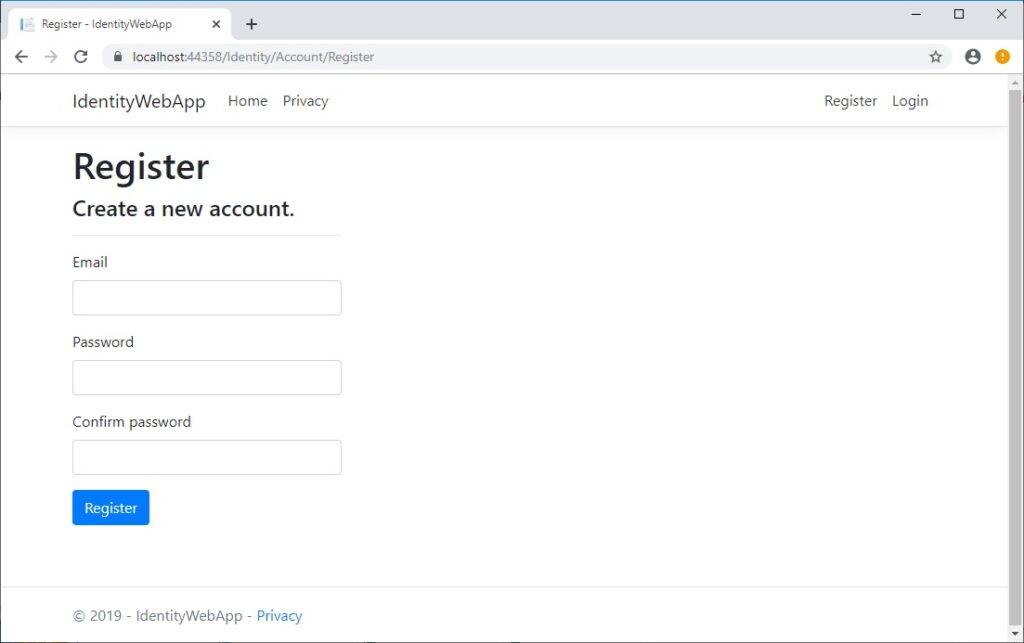This screenshot has height=643, width=1024.
Task: Click the IdentityWebApp brand link
Action: 139,101
